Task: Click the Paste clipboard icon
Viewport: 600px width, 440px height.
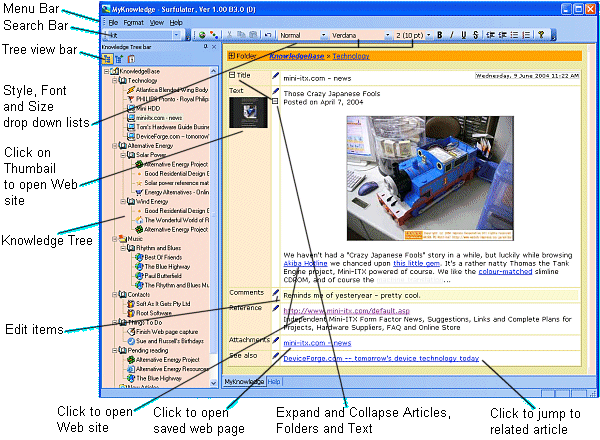Action: (253, 35)
